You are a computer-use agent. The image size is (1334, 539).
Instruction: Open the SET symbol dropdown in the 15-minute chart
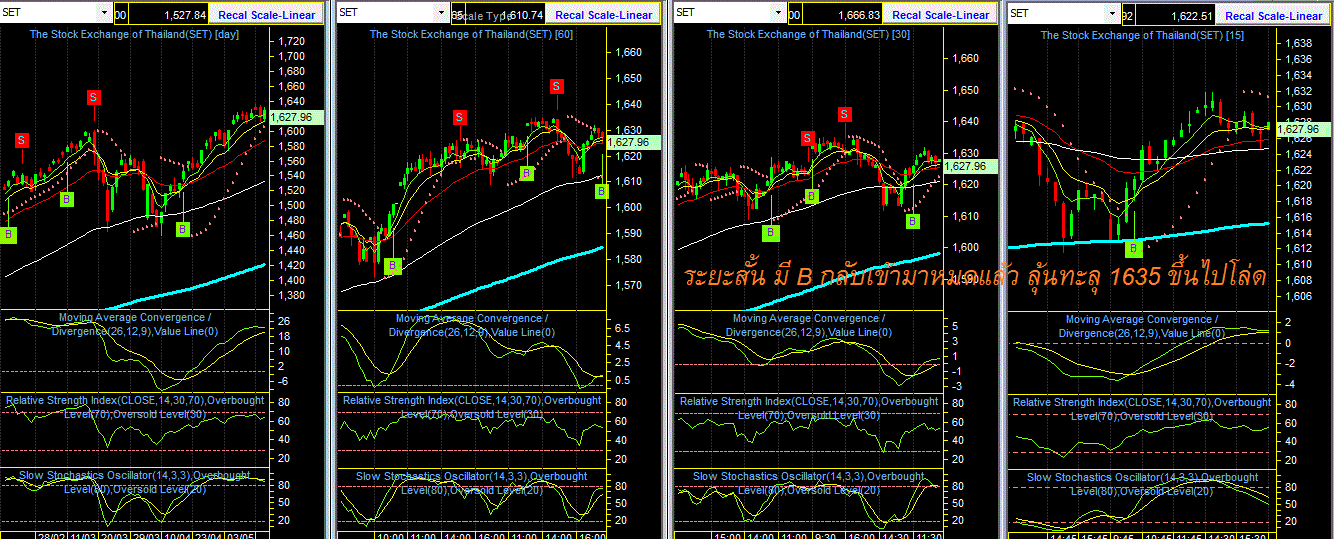tap(1112, 13)
